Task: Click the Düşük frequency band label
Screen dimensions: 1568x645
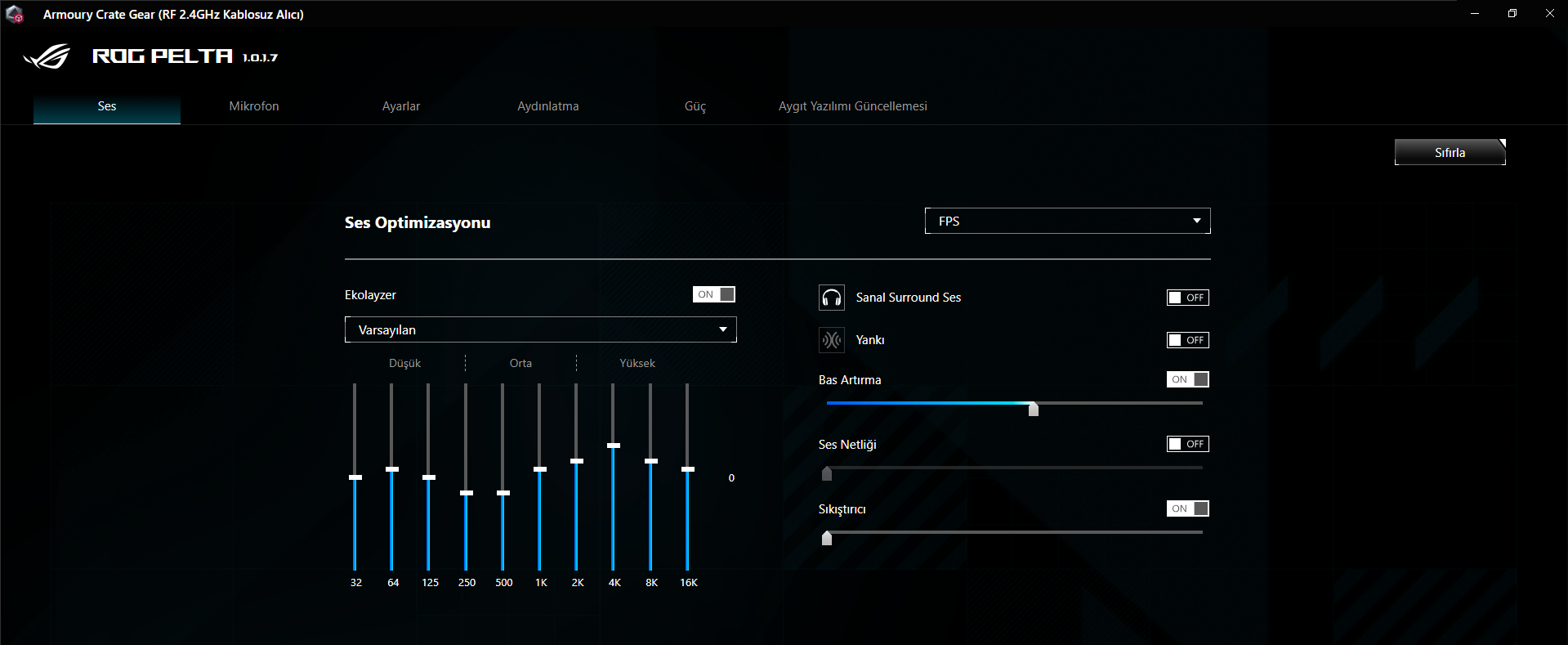Action: [x=404, y=363]
